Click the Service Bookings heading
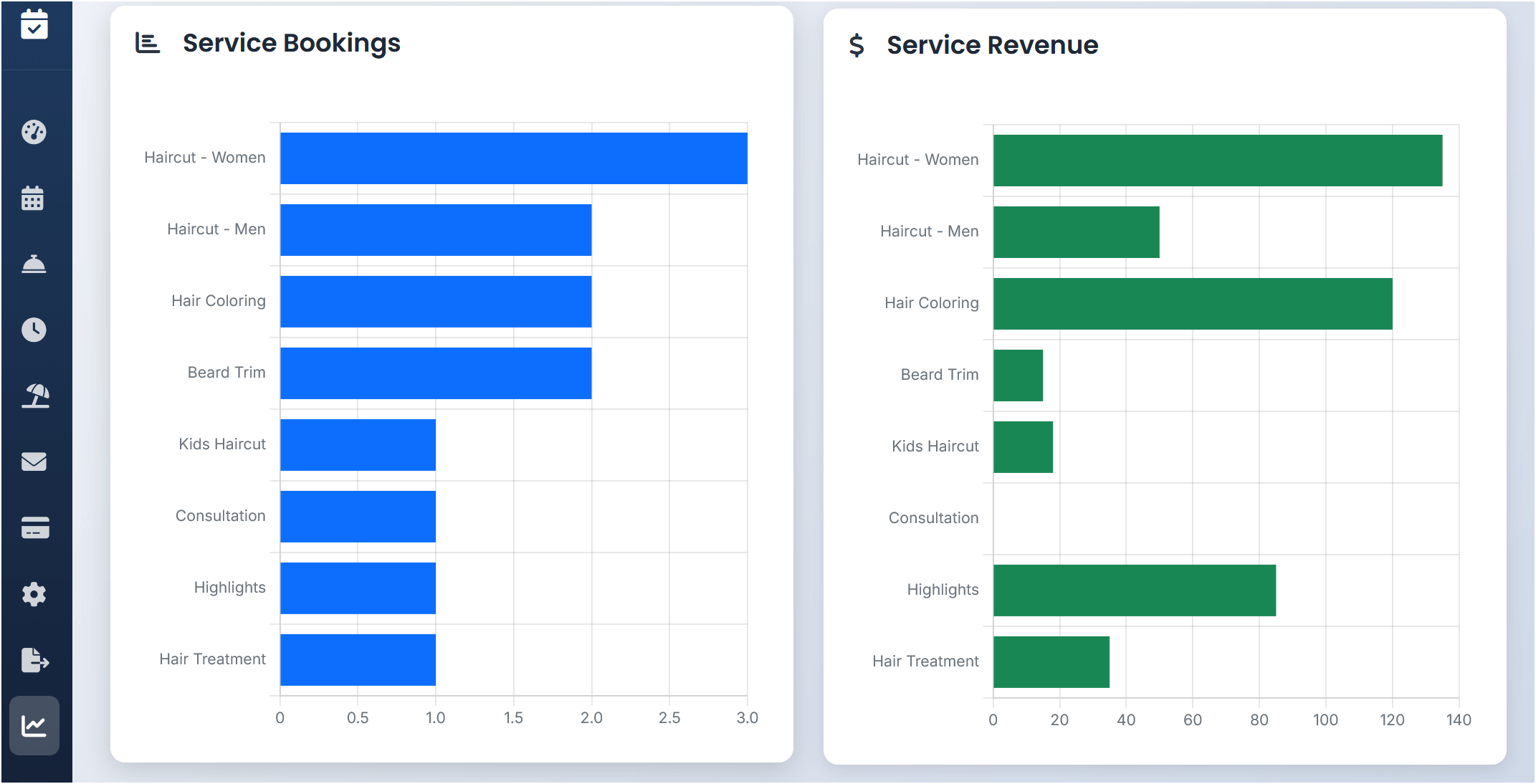Screen dimensions: 1536x784 pyautogui.click(x=292, y=43)
